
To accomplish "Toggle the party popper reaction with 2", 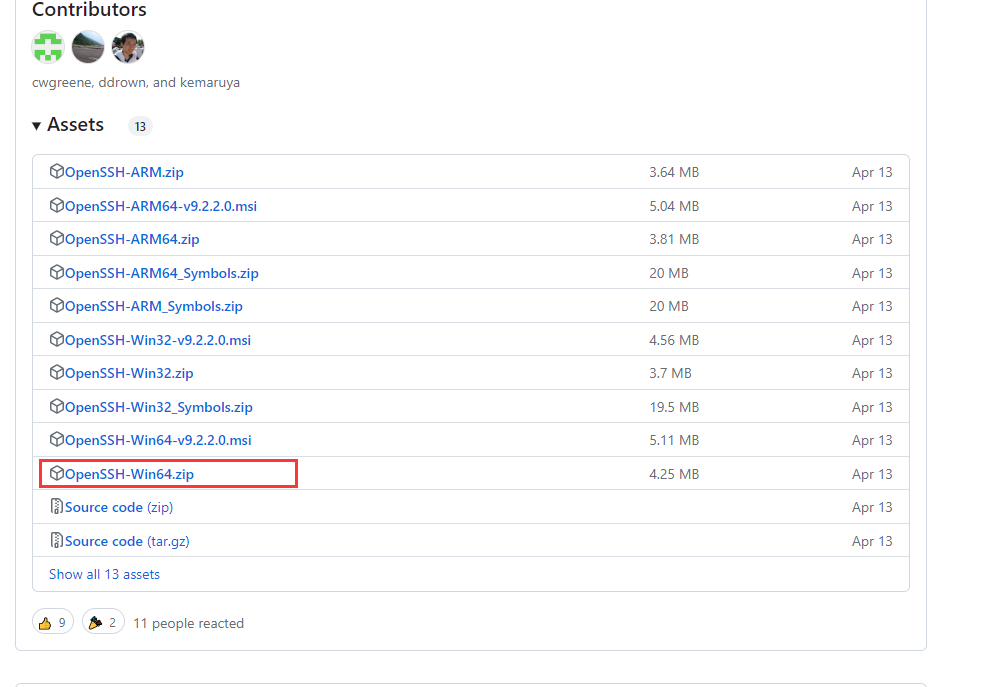I will pyautogui.click(x=103, y=622).
